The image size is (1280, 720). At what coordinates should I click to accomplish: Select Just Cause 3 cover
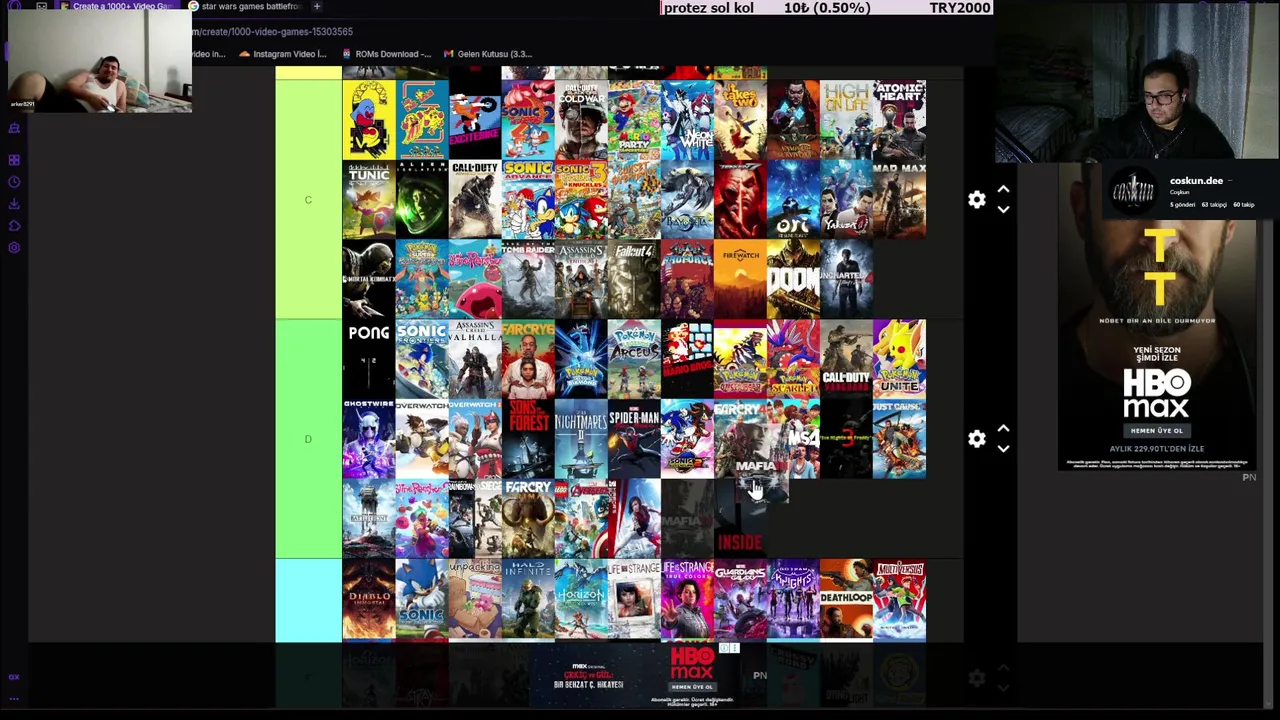(899, 439)
